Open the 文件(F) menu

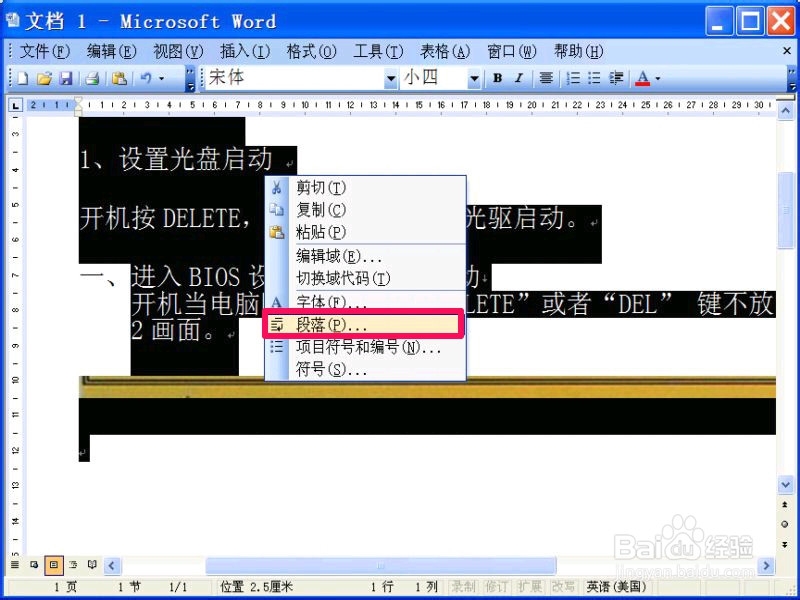[x=44, y=51]
